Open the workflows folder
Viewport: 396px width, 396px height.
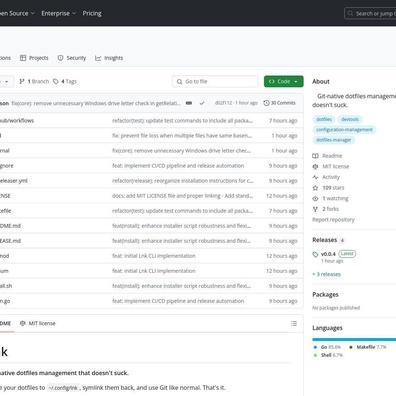17,121
